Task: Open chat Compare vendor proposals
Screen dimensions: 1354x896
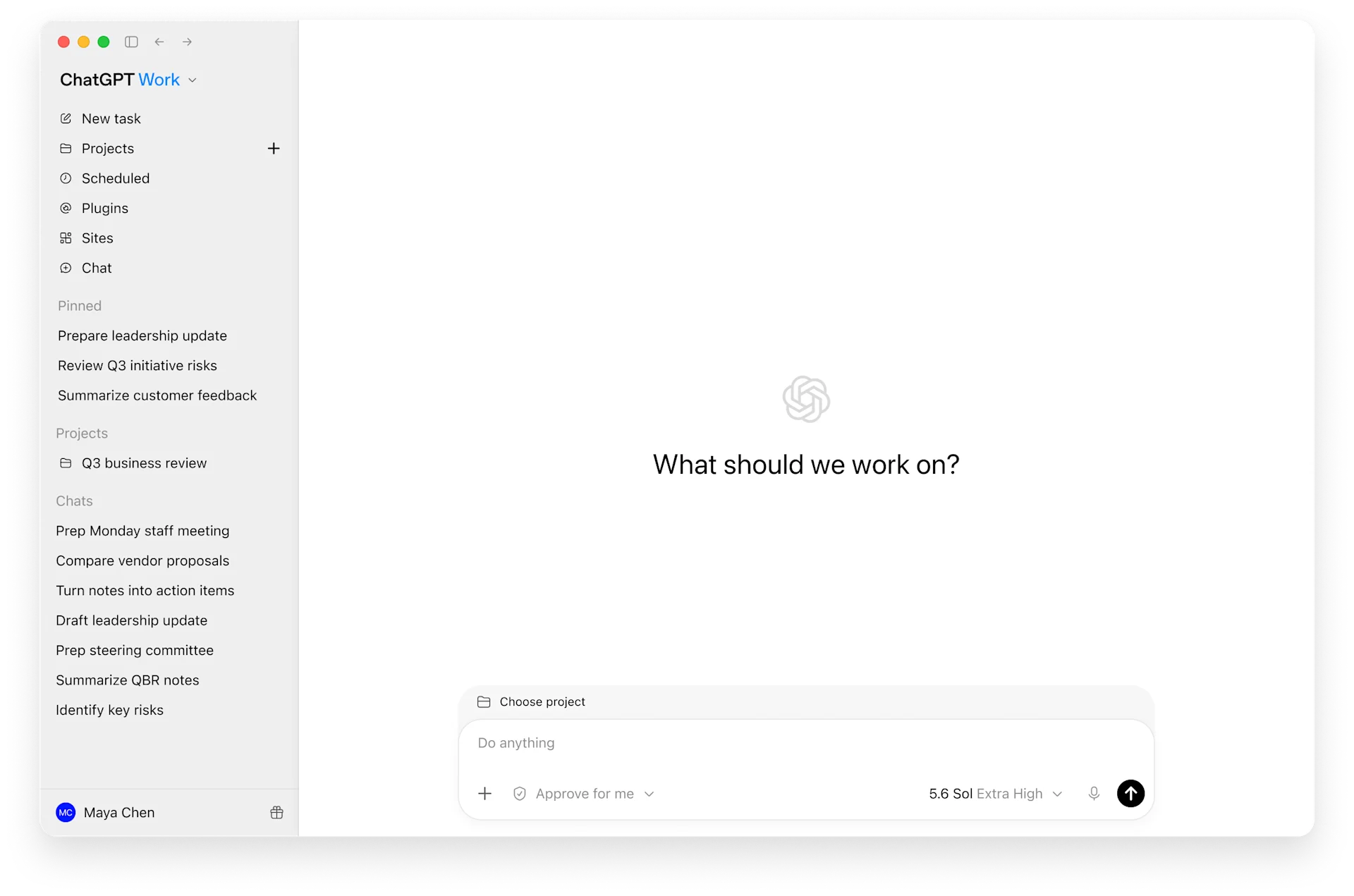Action: pos(142,560)
